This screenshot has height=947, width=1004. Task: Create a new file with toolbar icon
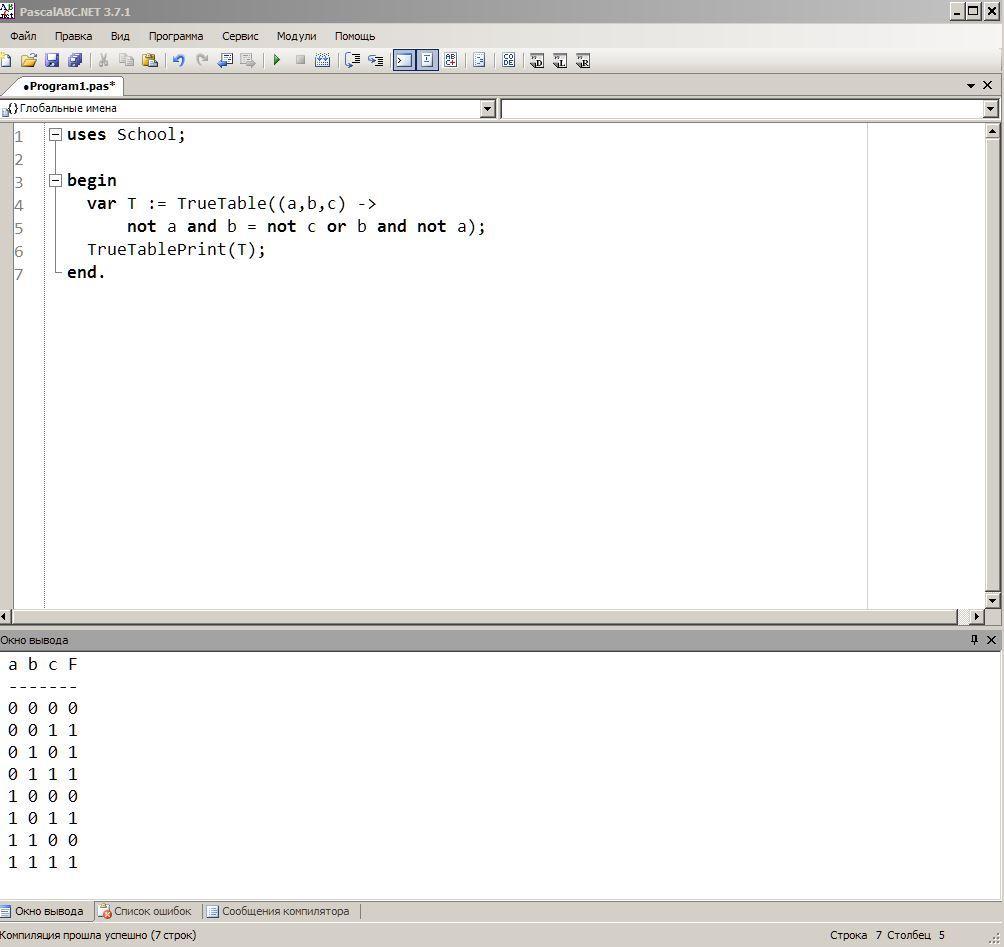click(6, 61)
